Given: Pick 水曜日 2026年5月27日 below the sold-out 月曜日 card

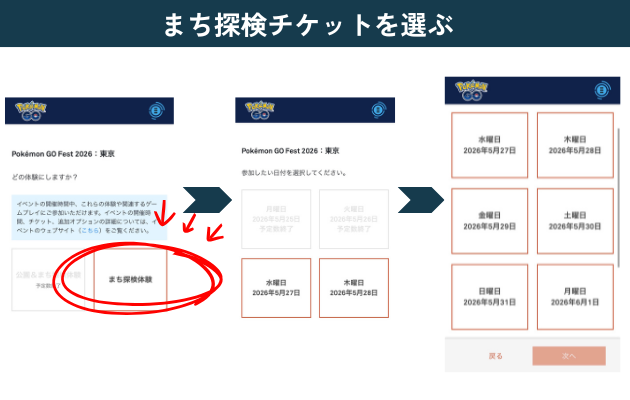Looking at the screenshot, I should [x=276, y=288].
